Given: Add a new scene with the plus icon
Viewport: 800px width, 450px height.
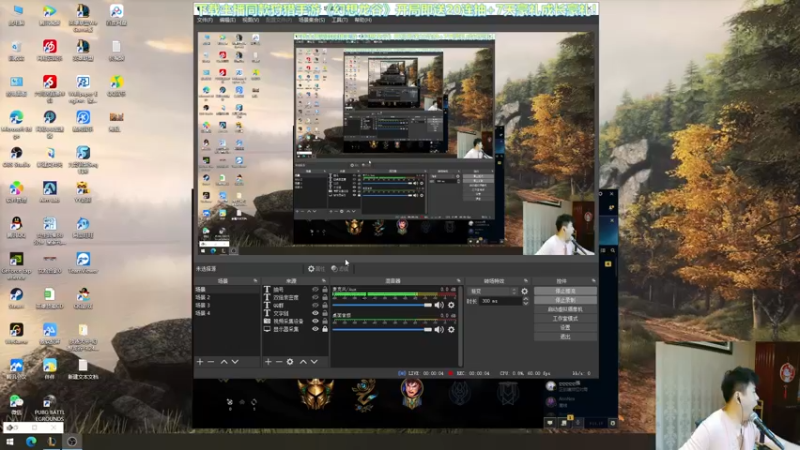Looking at the screenshot, I should point(200,362).
